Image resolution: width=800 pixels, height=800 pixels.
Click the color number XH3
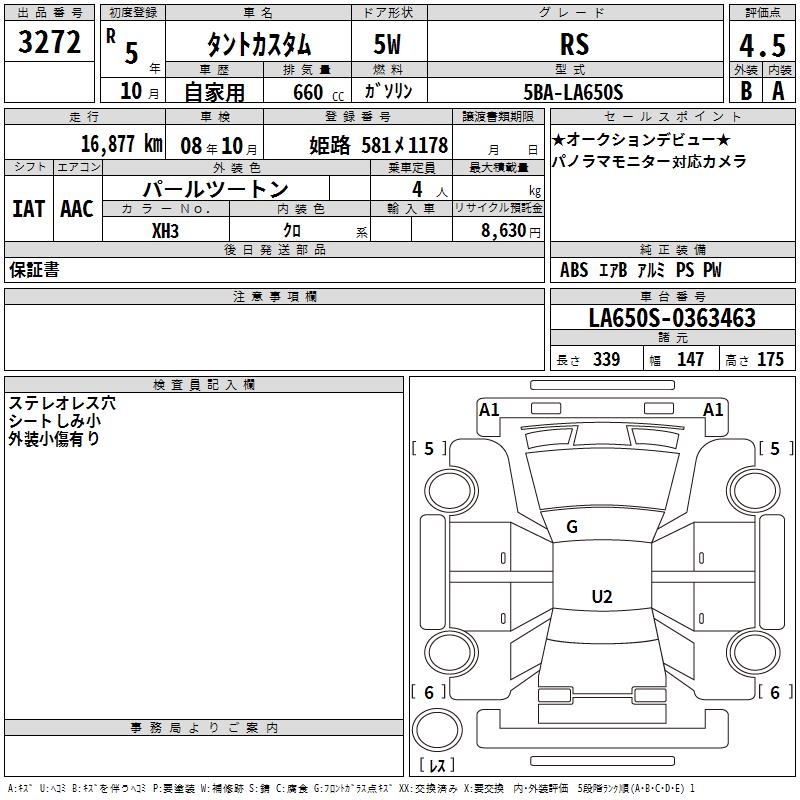[x=165, y=231]
